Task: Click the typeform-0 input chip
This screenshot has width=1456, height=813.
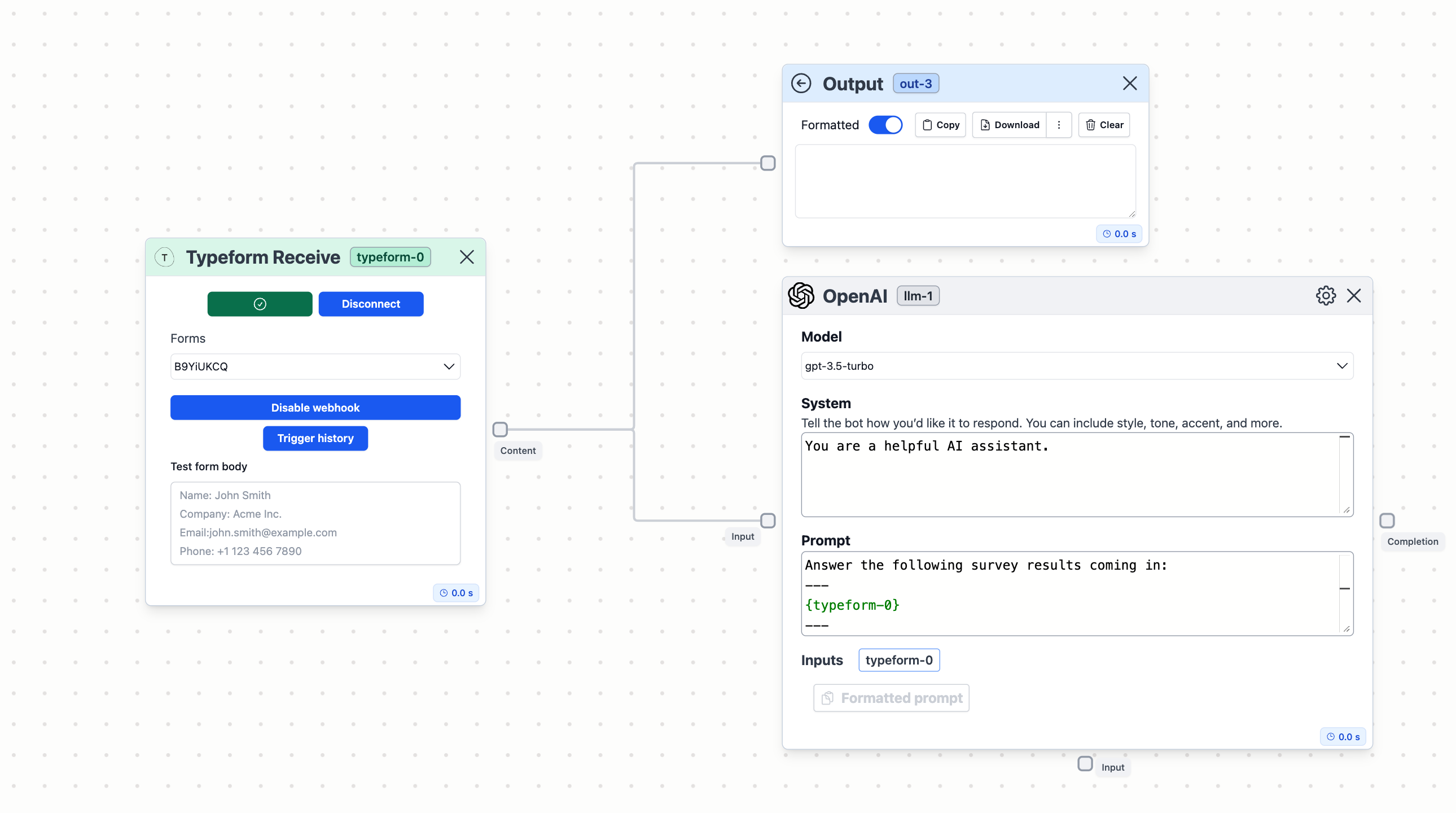Action: pyautogui.click(x=898, y=661)
